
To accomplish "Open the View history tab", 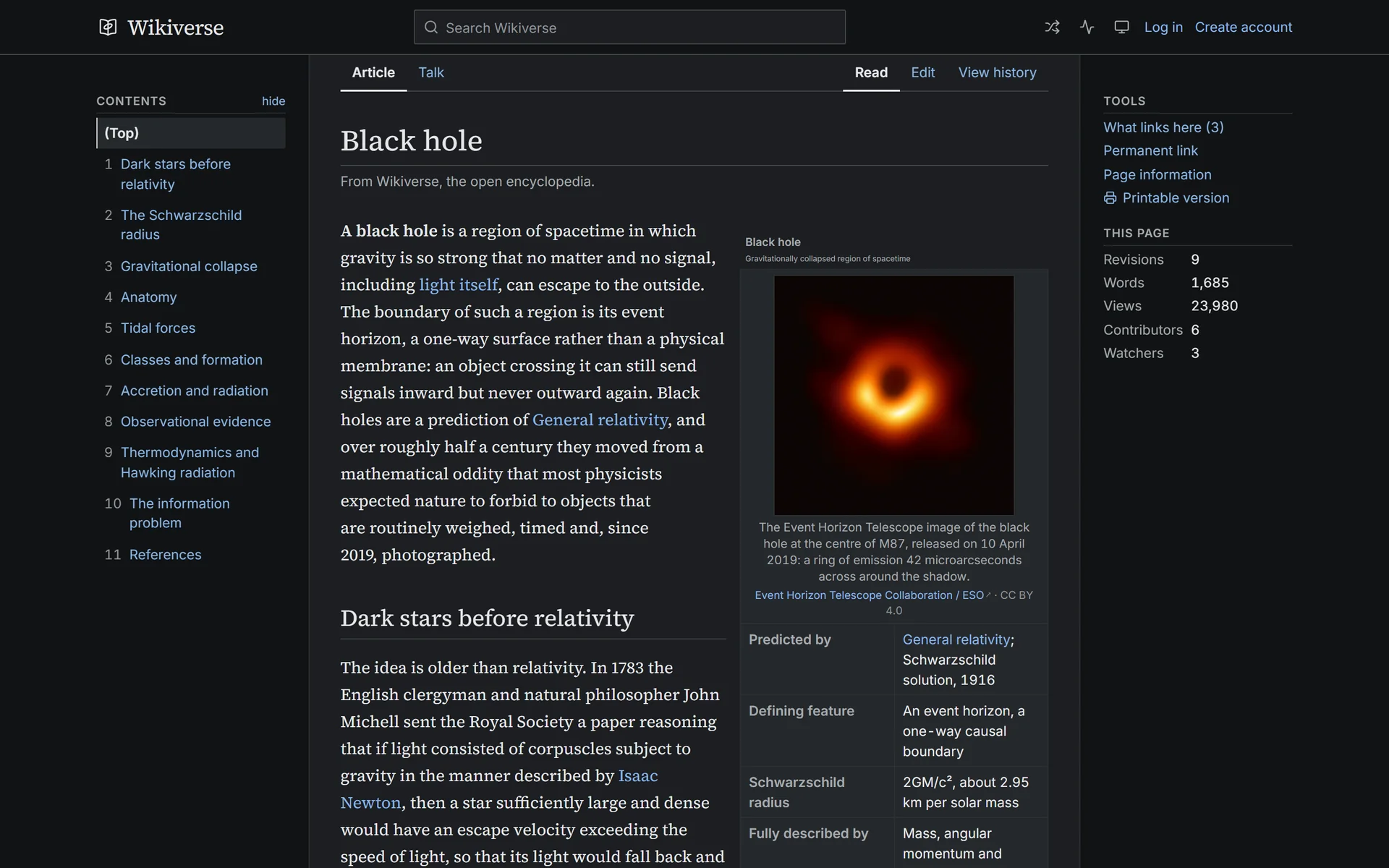I will tap(997, 72).
